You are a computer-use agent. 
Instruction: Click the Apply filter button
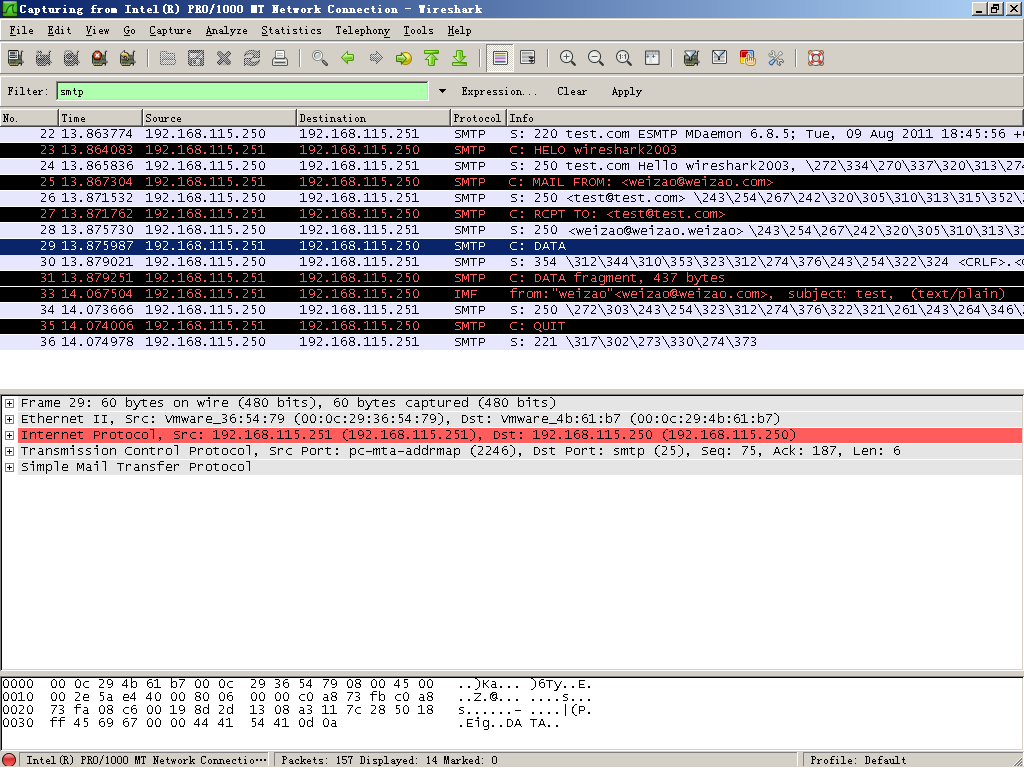coord(626,91)
